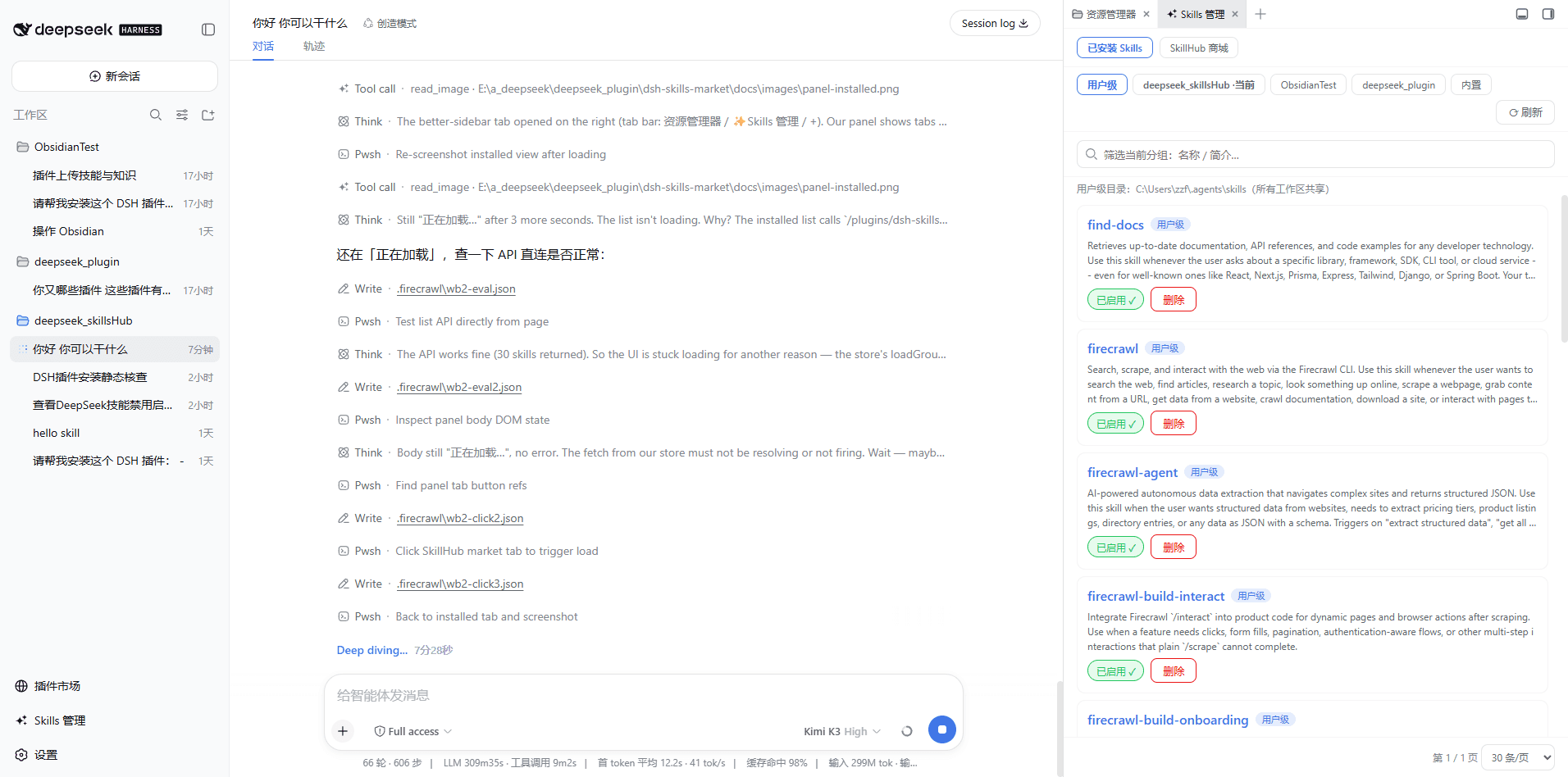This screenshot has height=777, width=1568.
Task: Click the circular progress indicator beside stop
Action: click(x=907, y=731)
